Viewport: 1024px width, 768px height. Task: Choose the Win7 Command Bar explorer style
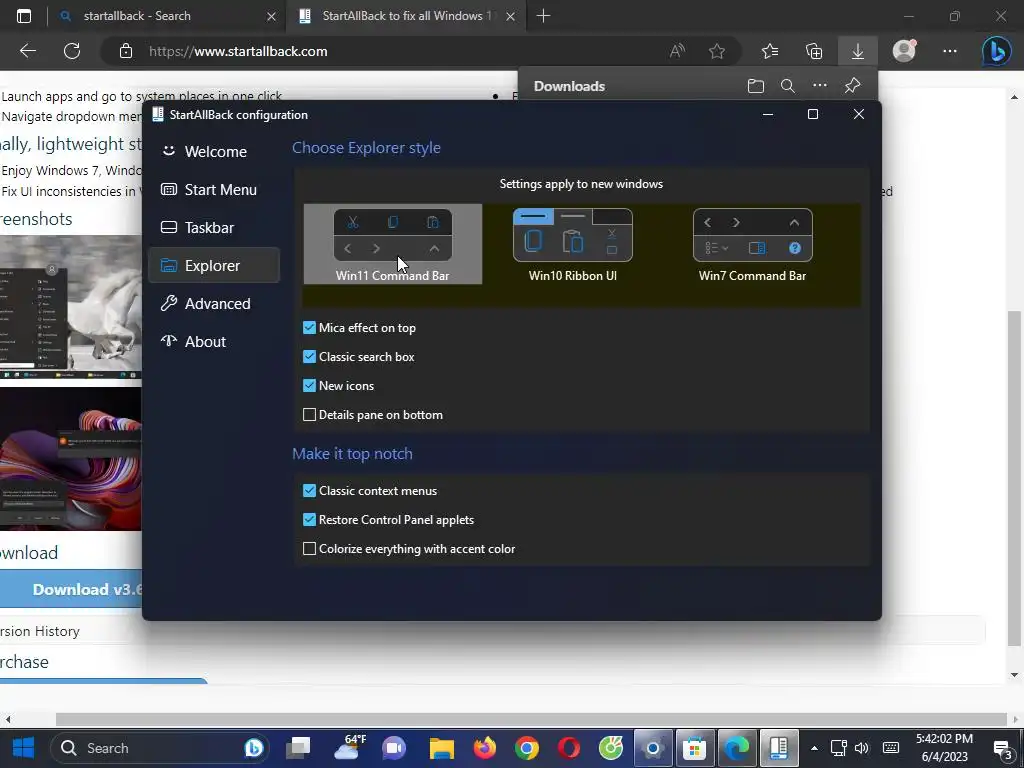(x=752, y=244)
